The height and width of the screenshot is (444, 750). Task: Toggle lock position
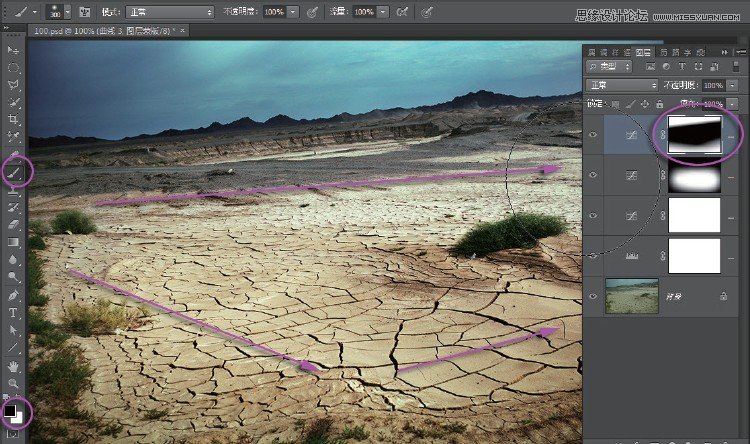(x=645, y=104)
